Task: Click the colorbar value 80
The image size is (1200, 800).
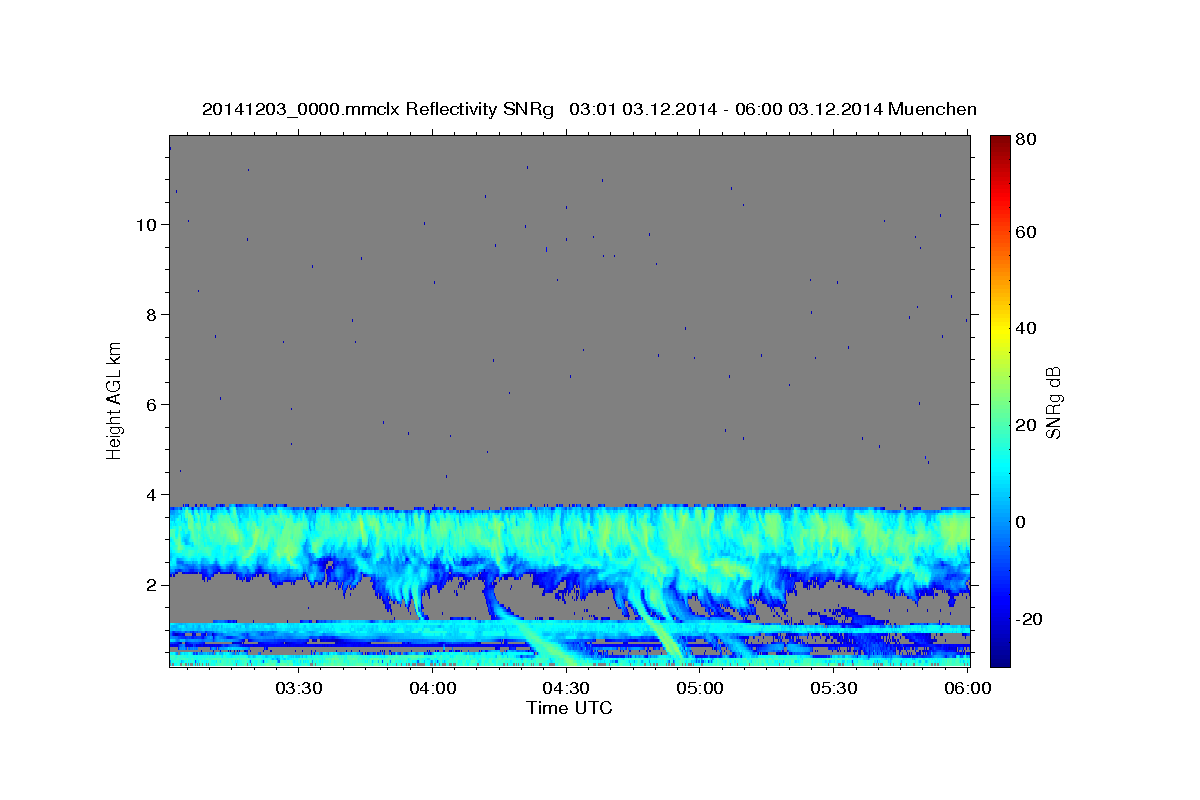Action: coord(1025,141)
